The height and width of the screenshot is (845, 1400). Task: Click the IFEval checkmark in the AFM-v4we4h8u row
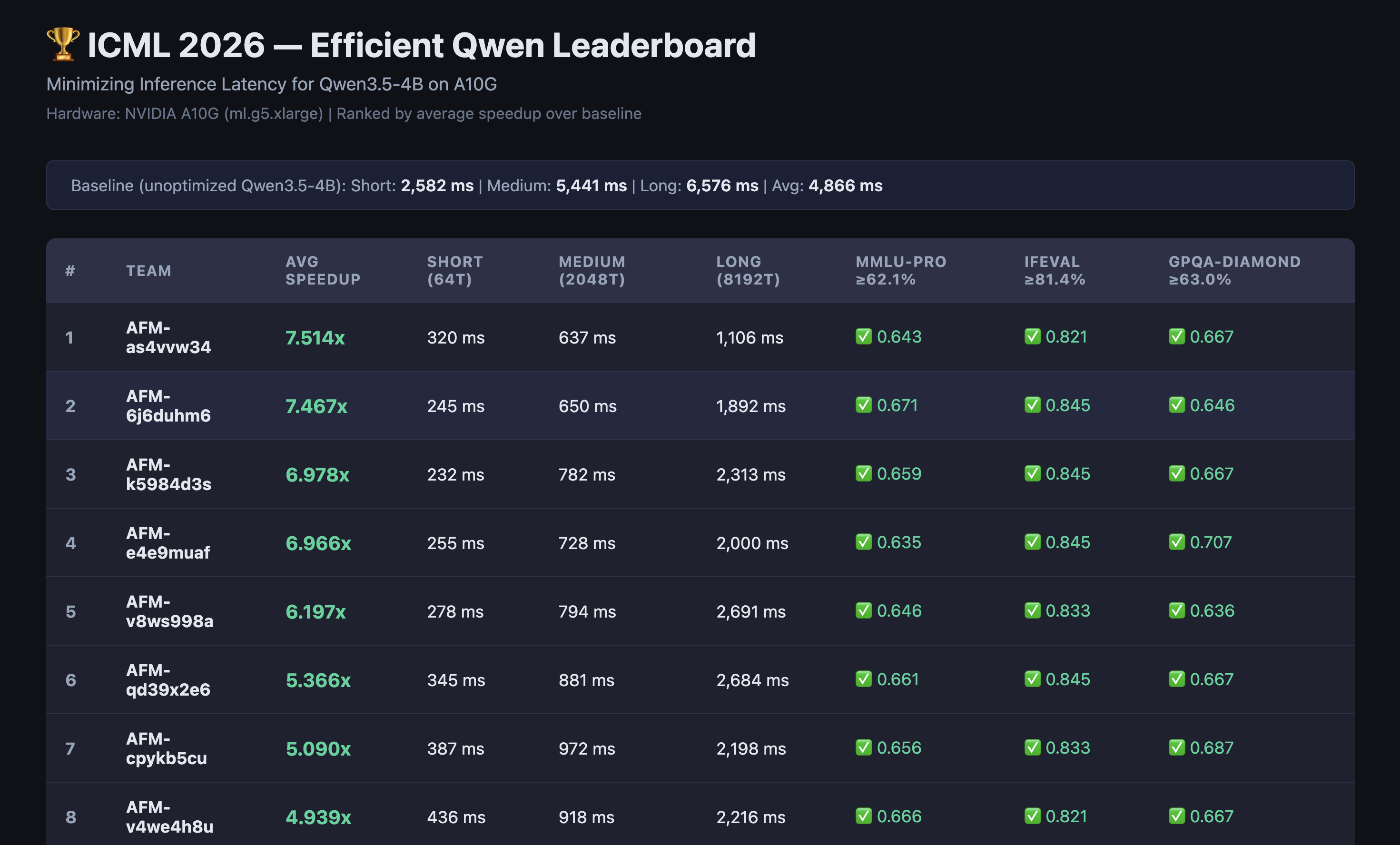tap(1032, 816)
